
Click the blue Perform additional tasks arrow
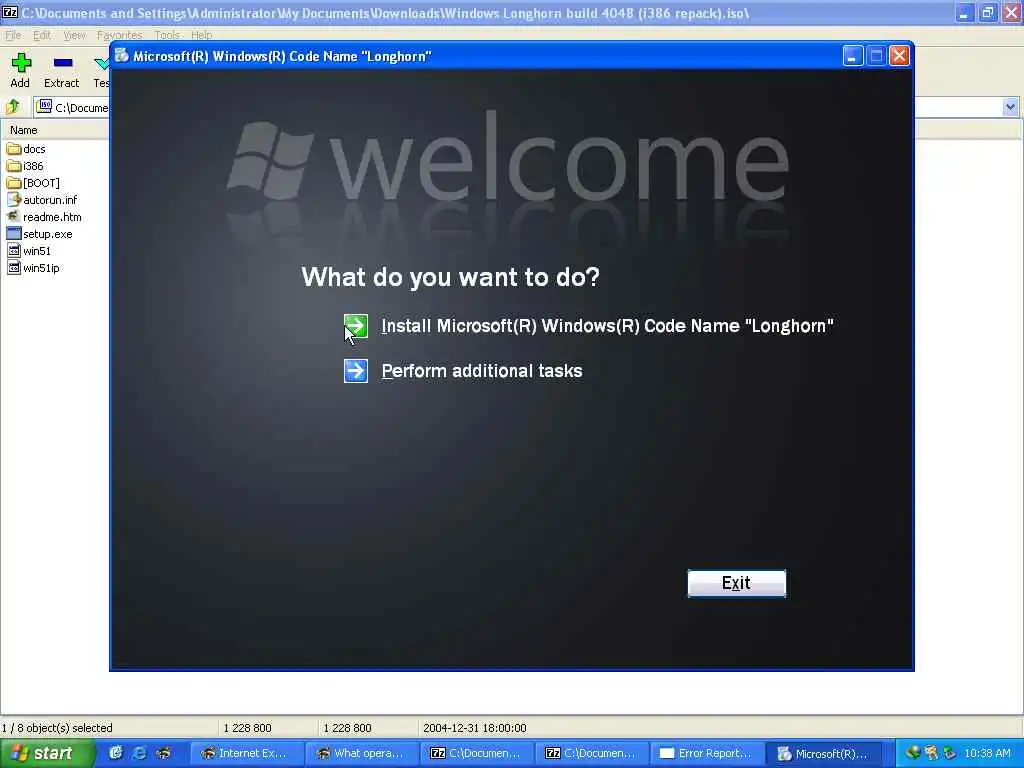click(356, 371)
